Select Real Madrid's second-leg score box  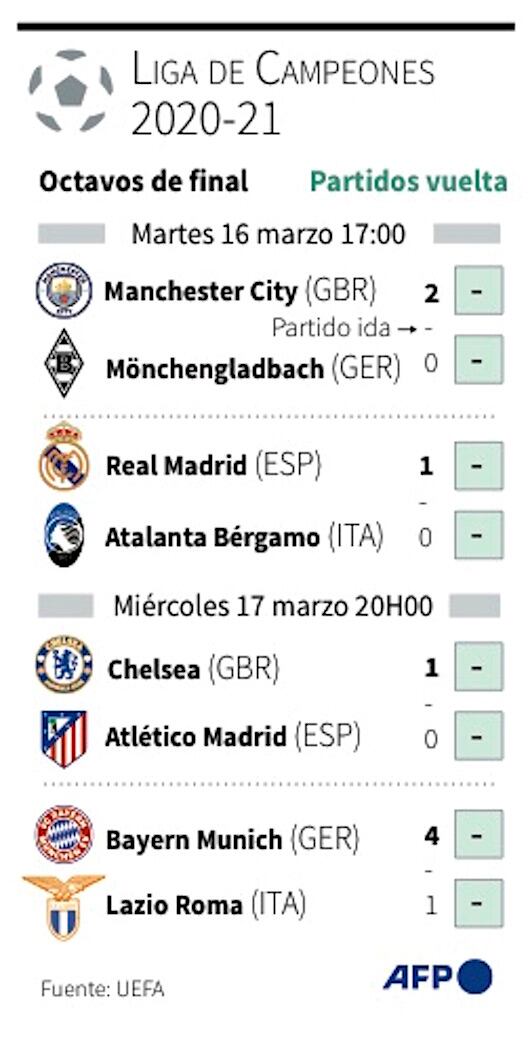coord(478,466)
